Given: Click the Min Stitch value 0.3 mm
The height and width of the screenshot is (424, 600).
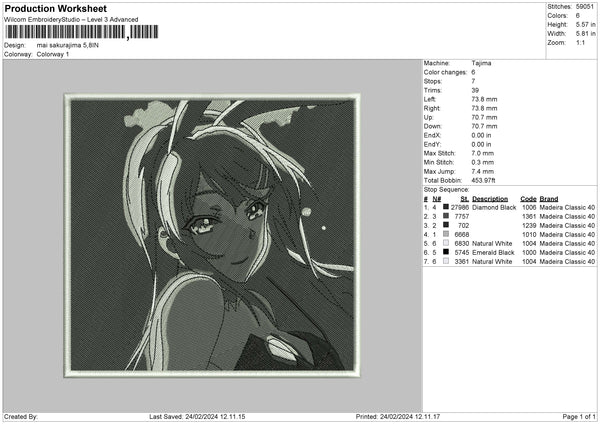Looking at the screenshot, I should click(x=483, y=162).
